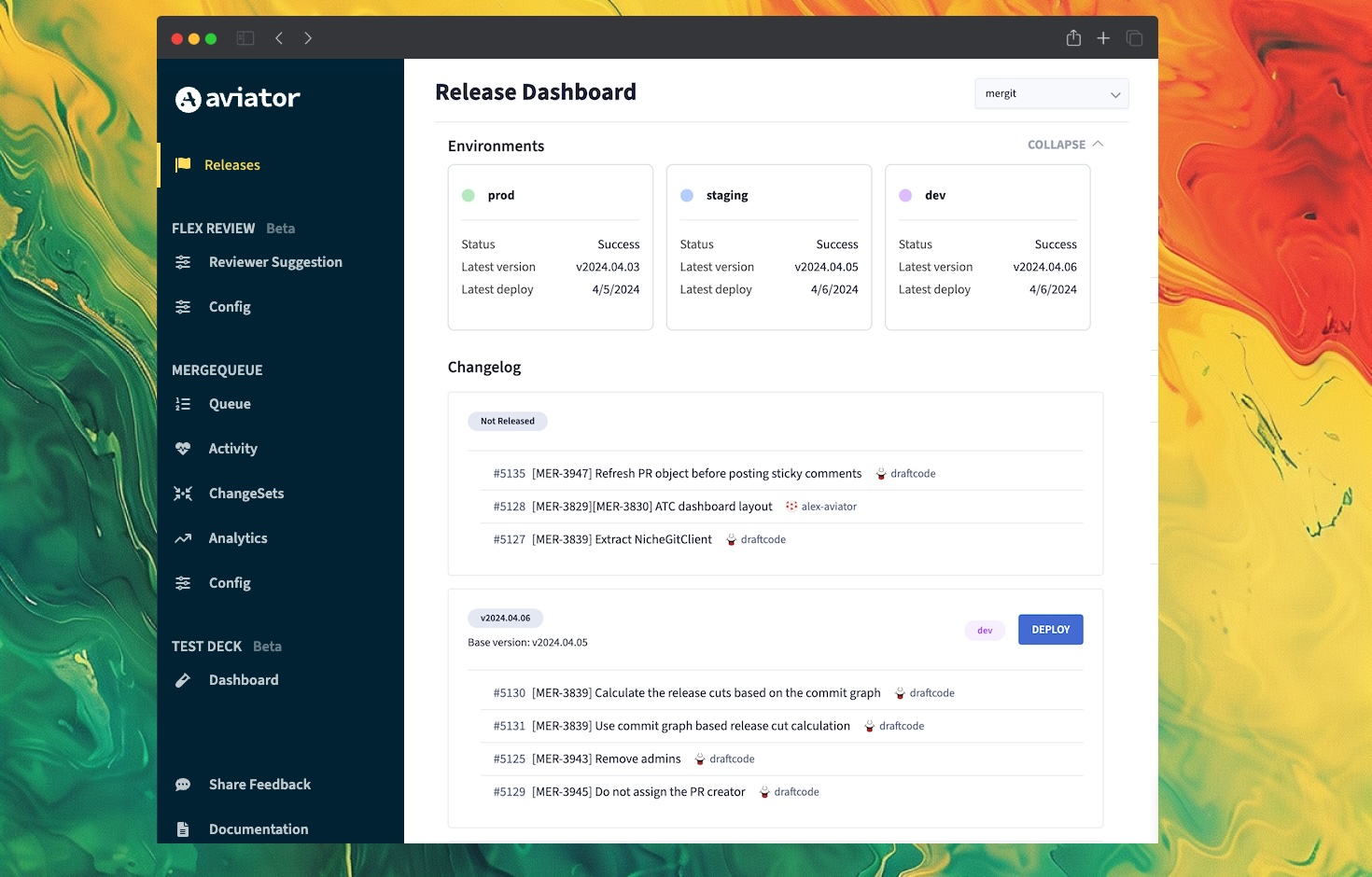1372x877 pixels.
Task: Click staging latest version v2024.04.05
Action: coord(826,267)
